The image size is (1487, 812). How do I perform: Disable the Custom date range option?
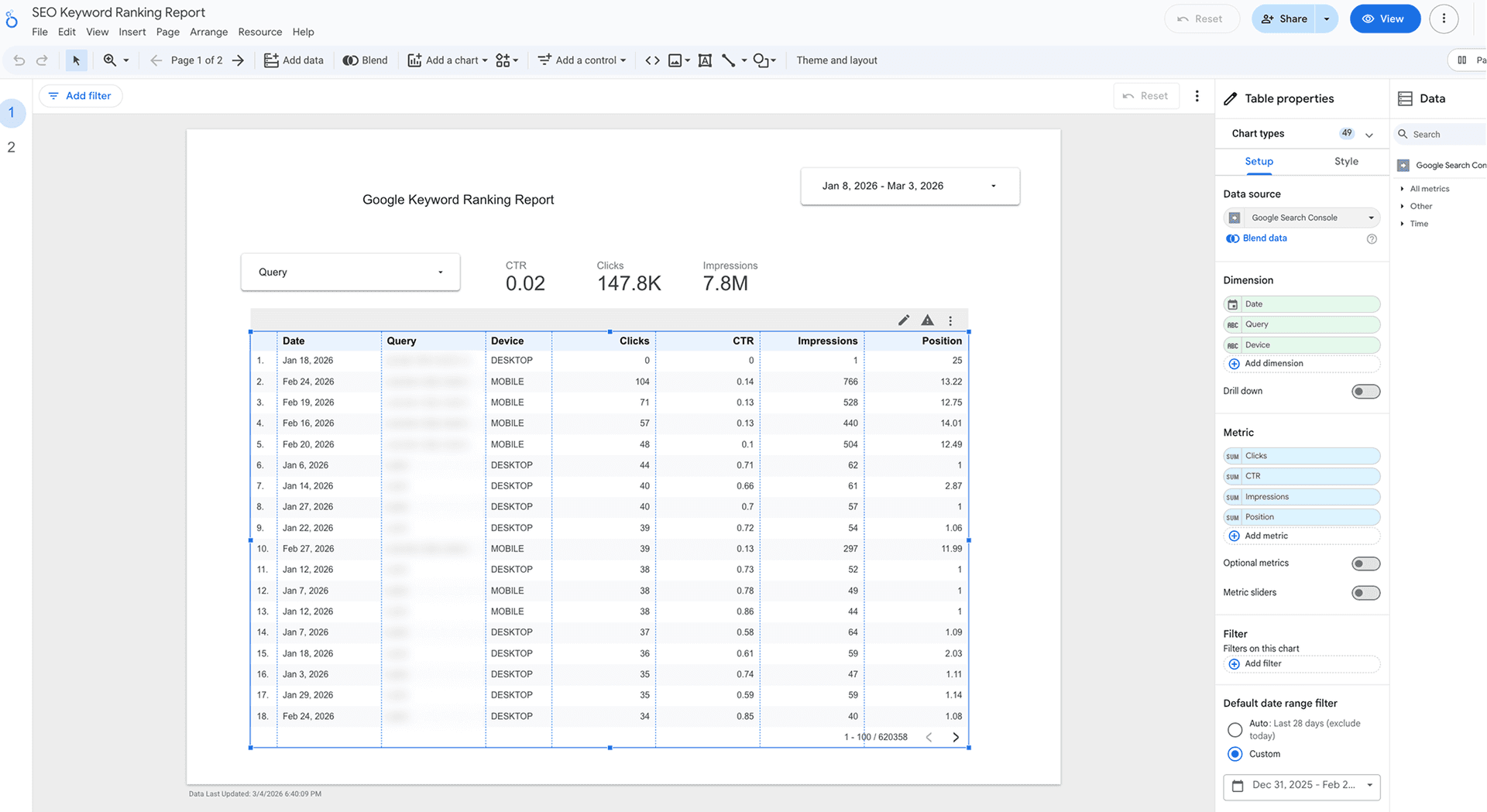pyautogui.click(x=1235, y=754)
